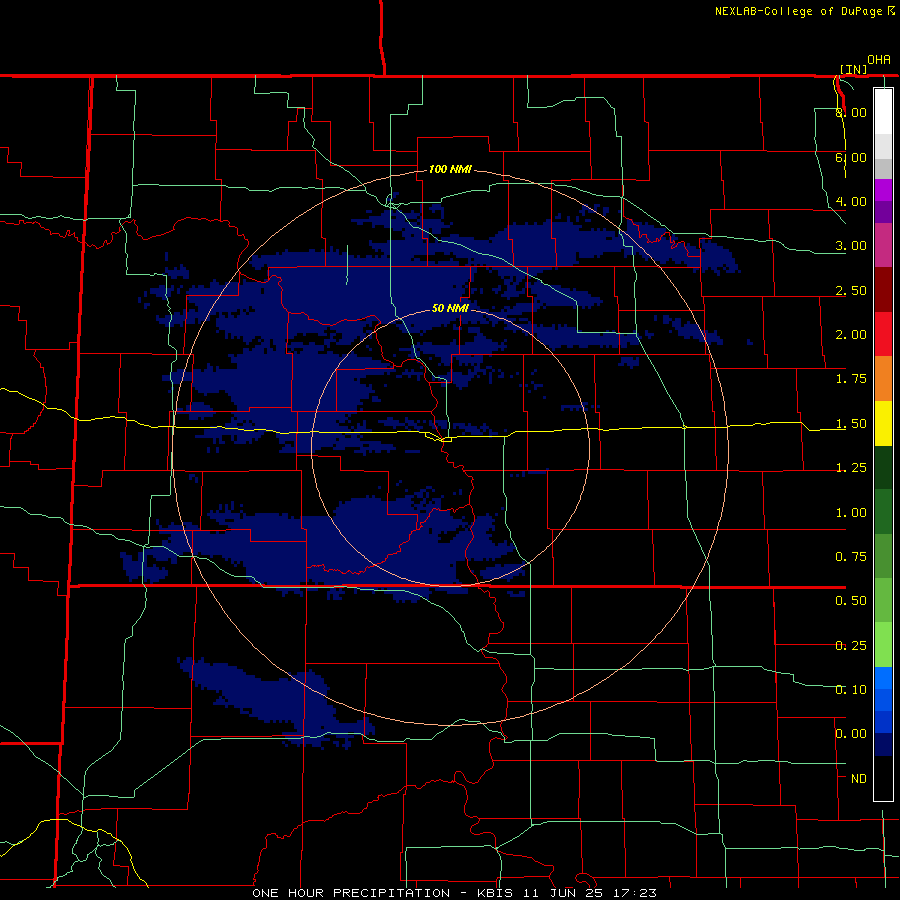Click the 3.00 legend value
Image resolution: width=900 pixels, height=900 pixels.
(x=851, y=246)
